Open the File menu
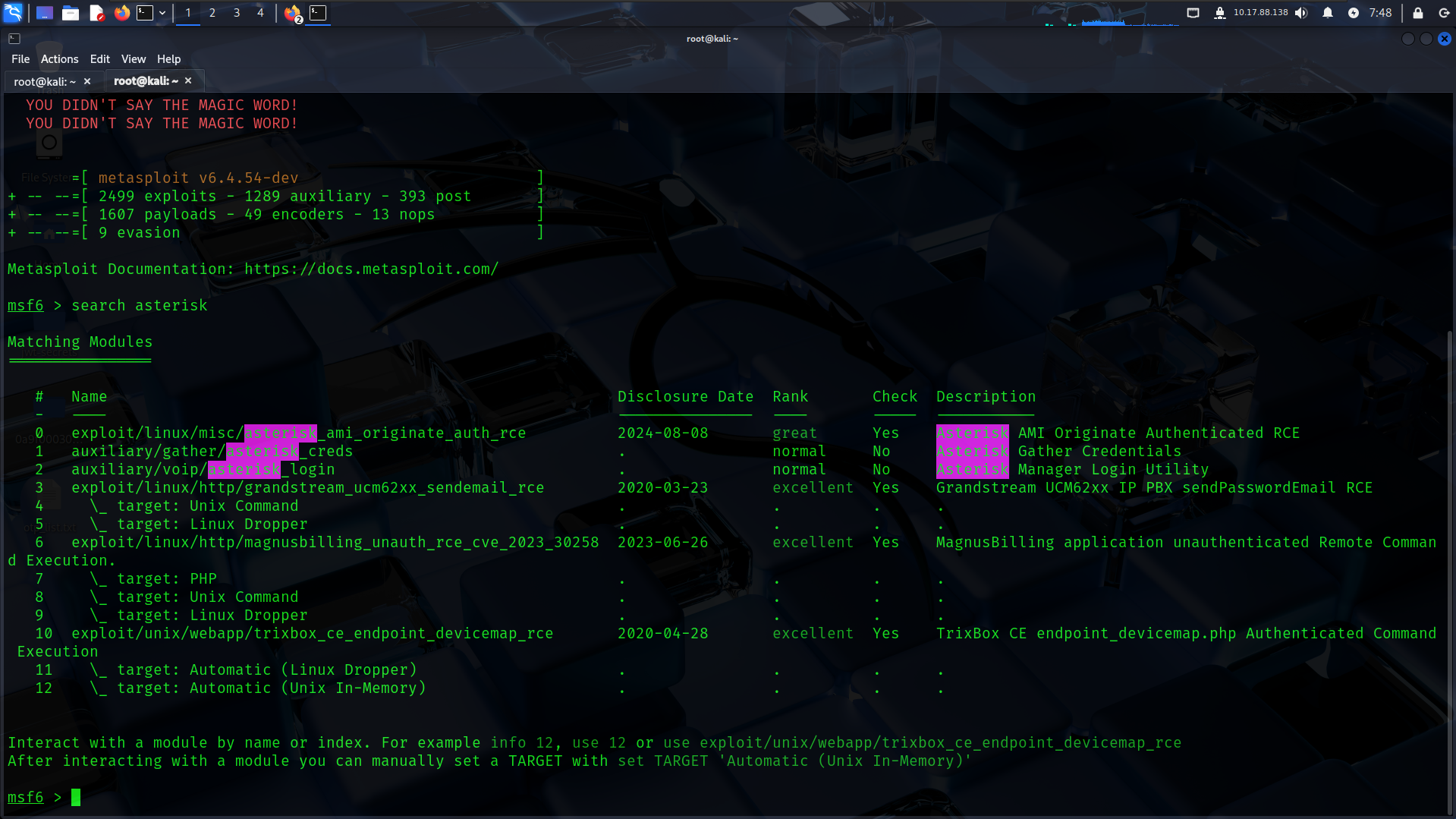The height and width of the screenshot is (819, 1456). point(20,59)
